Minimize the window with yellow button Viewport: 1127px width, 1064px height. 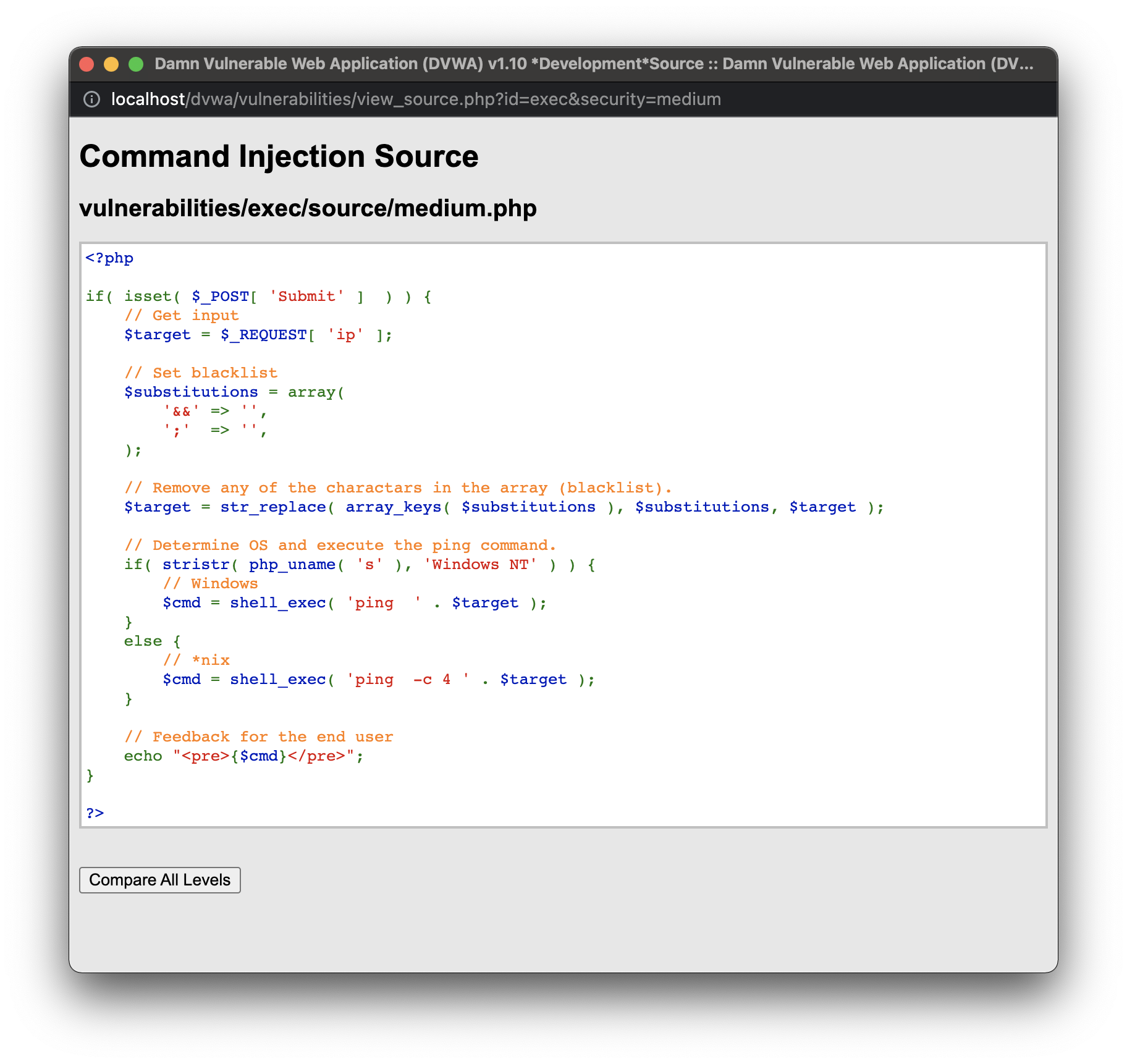click(111, 64)
